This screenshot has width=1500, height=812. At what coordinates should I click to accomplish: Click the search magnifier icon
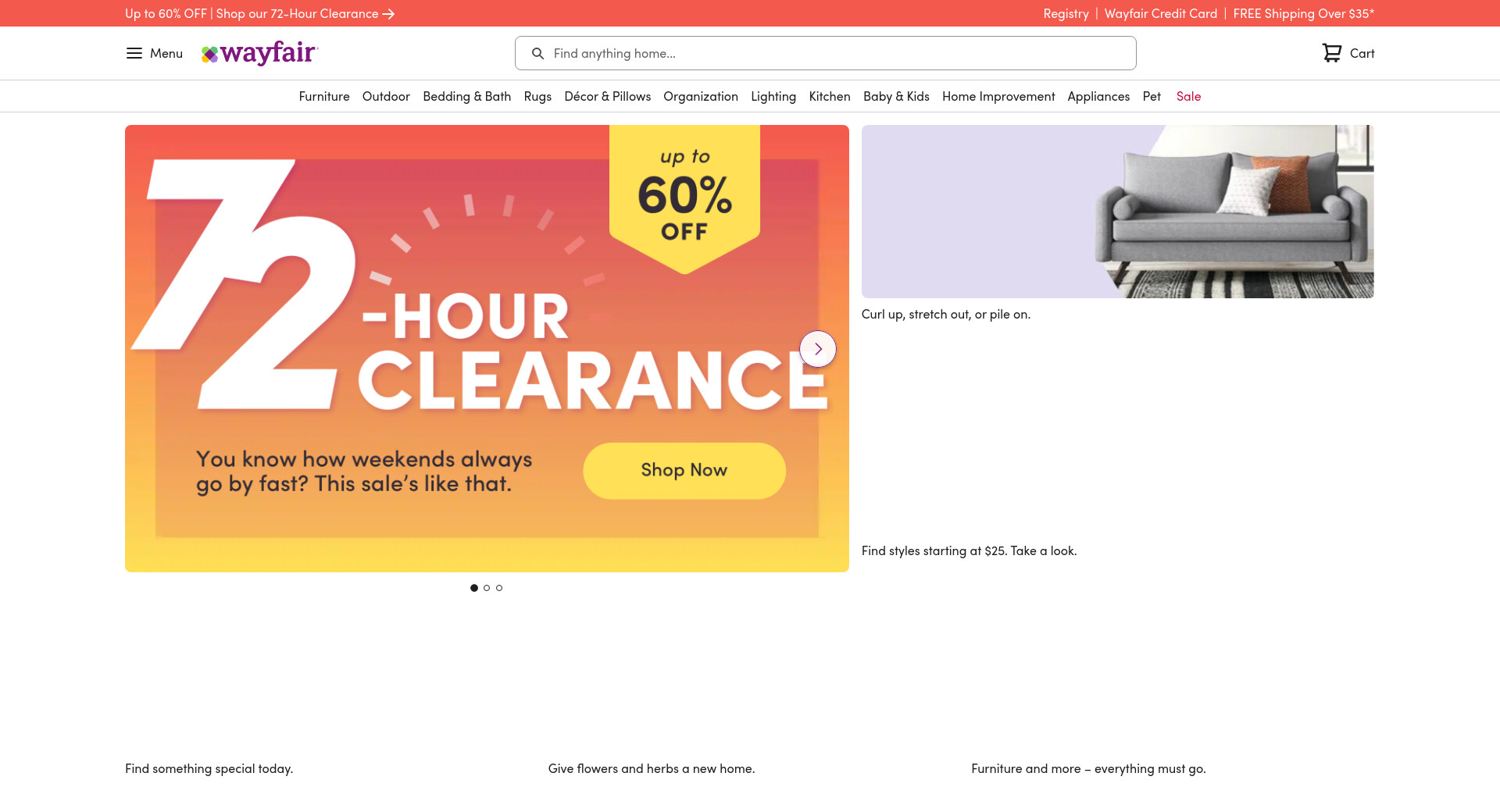tap(537, 53)
